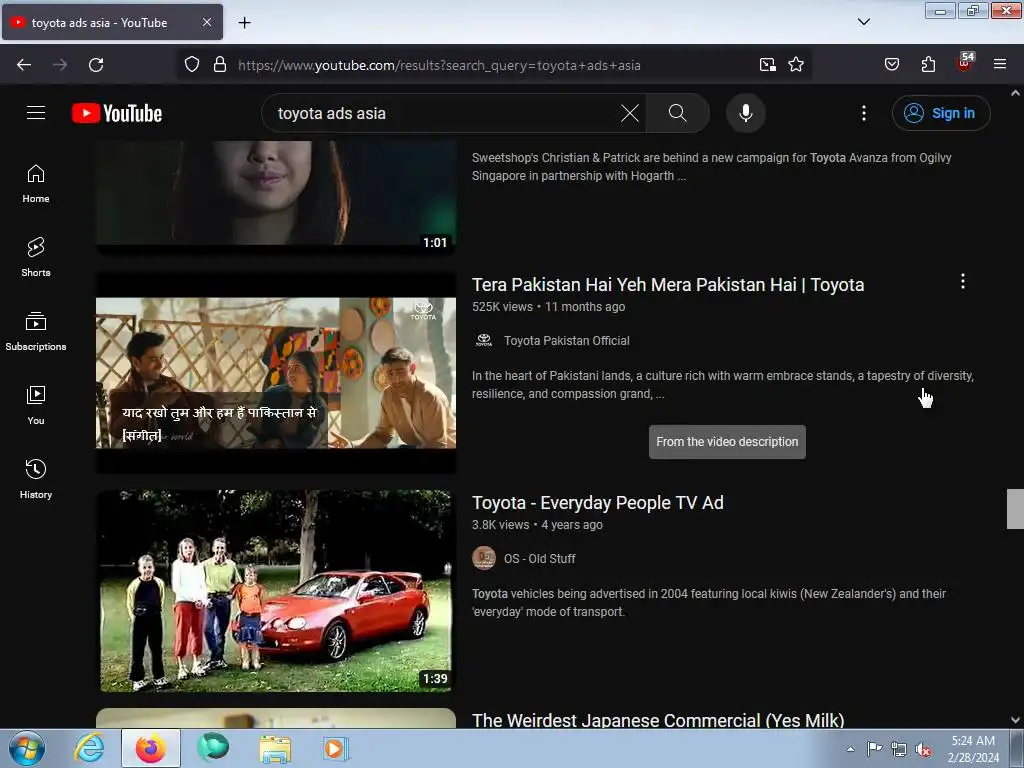The width and height of the screenshot is (1024, 768).
Task: Click the description beginning 'In the heart of Pakistani lands'
Action: pos(722,385)
